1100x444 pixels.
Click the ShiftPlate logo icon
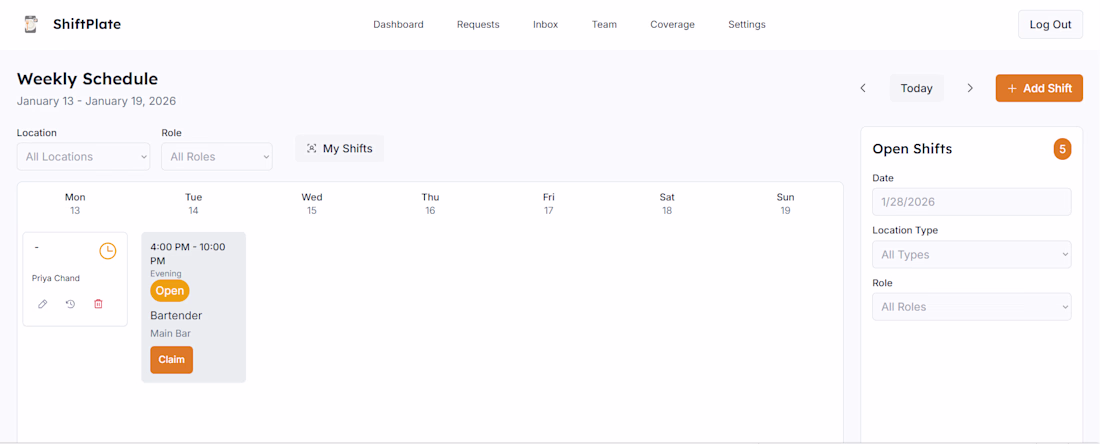click(31, 24)
